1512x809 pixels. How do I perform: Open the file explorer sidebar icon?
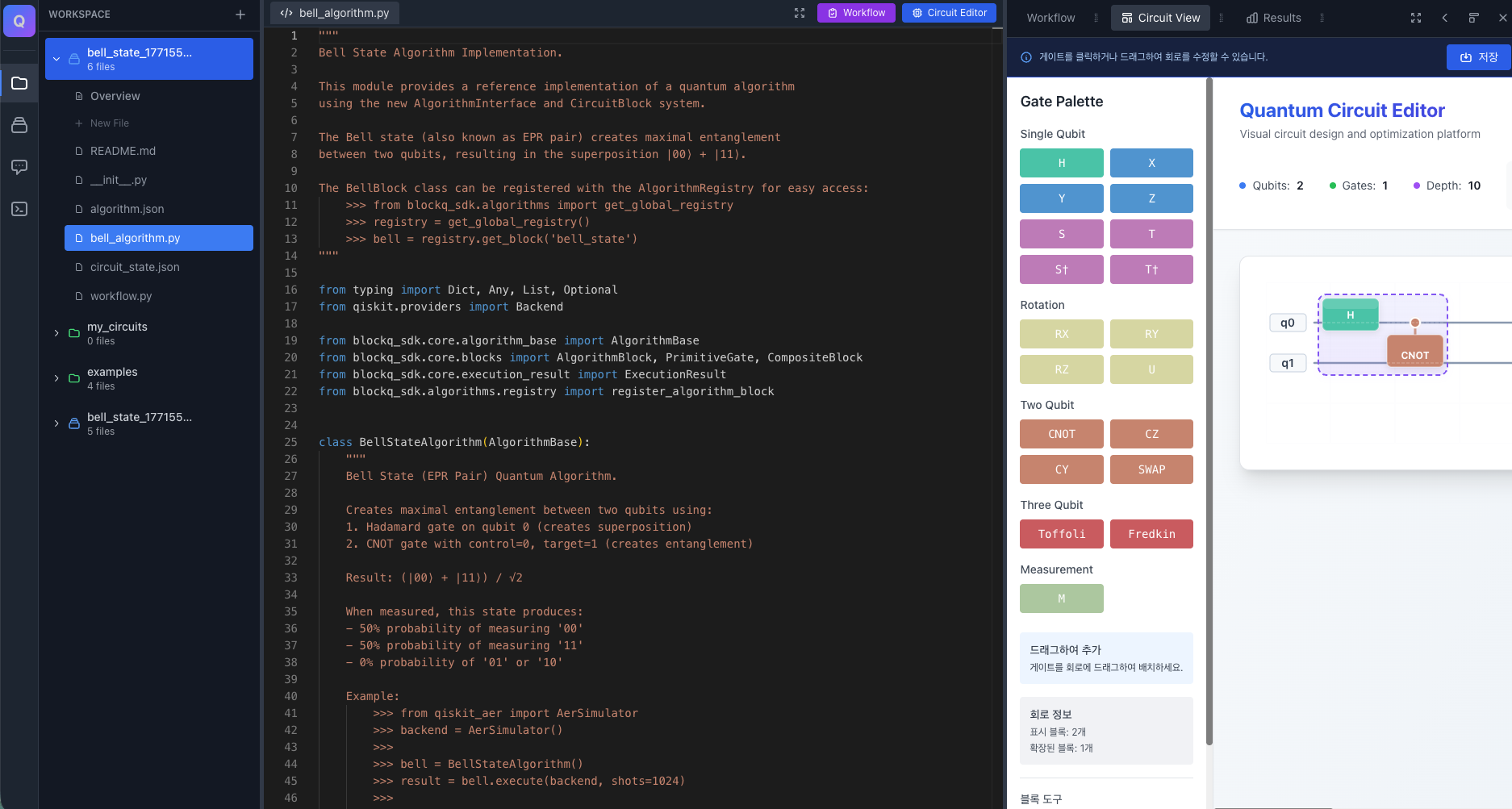(x=19, y=83)
